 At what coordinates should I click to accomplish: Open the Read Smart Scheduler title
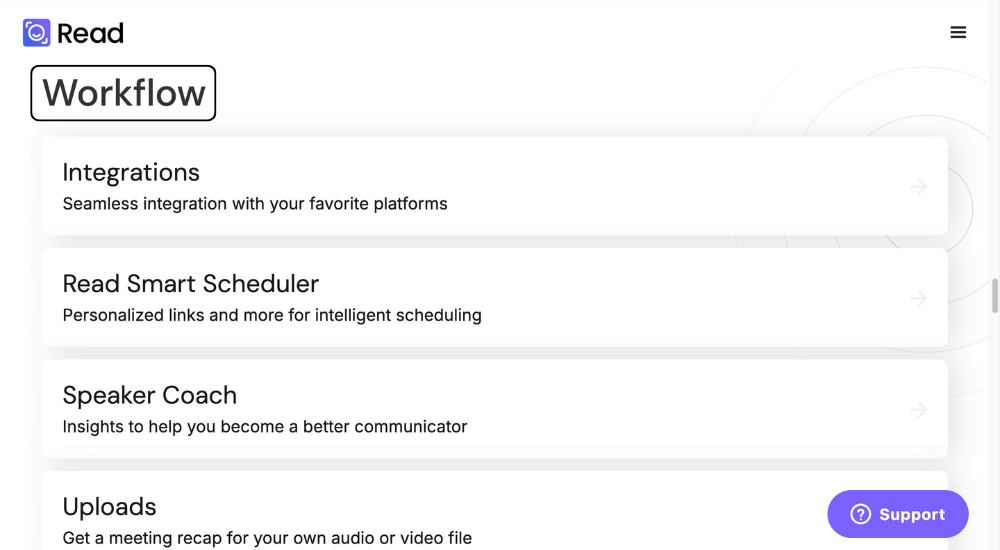point(191,284)
